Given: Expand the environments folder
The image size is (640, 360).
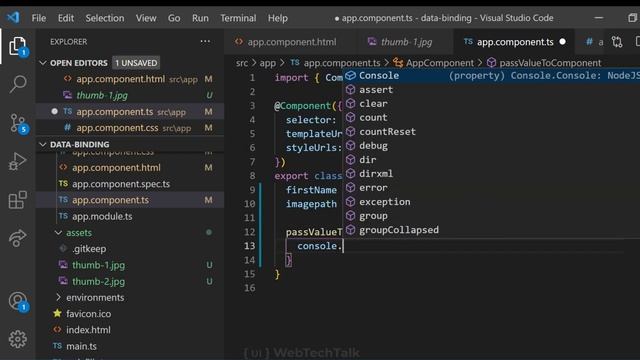Looking at the screenshot, I should coord(95,298).
